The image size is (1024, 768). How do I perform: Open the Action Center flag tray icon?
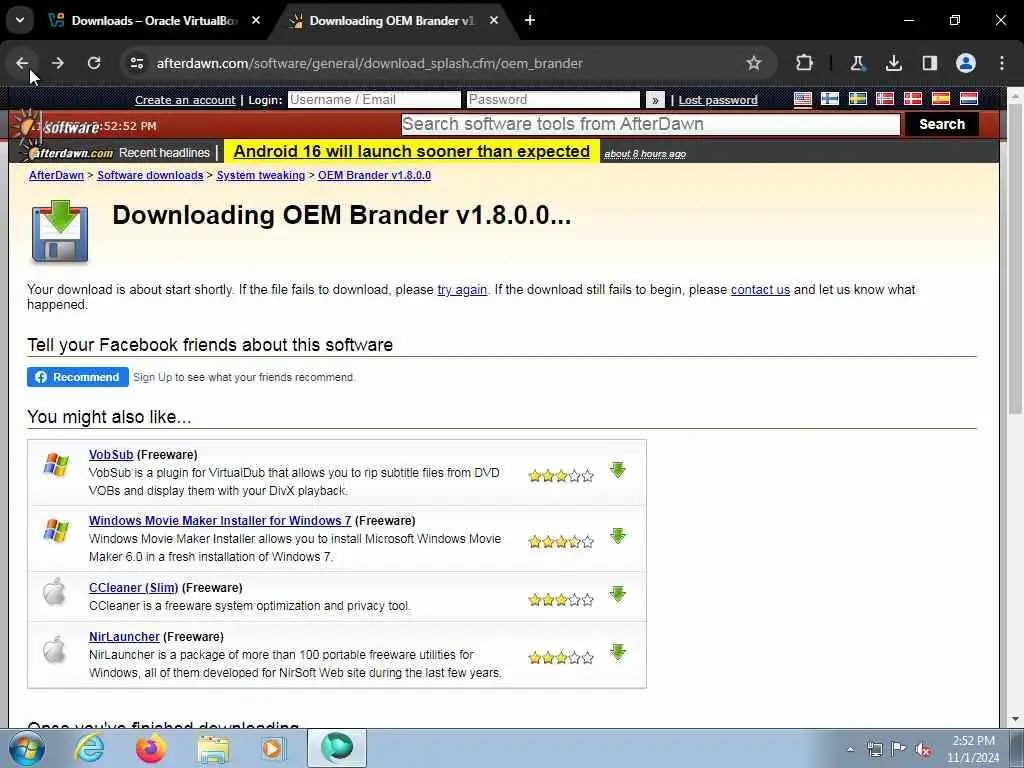[x=899, y=749]
